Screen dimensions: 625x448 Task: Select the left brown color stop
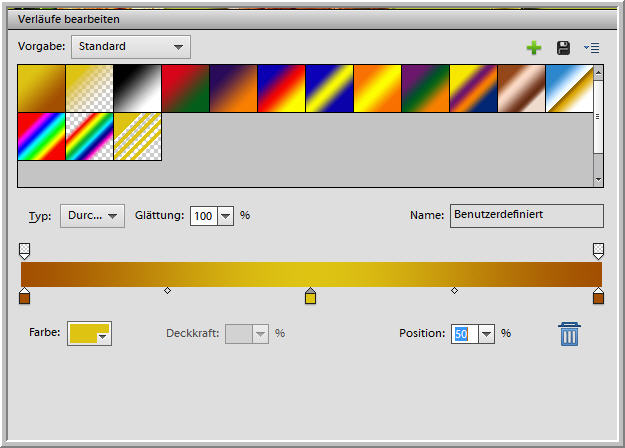(24, 296)
